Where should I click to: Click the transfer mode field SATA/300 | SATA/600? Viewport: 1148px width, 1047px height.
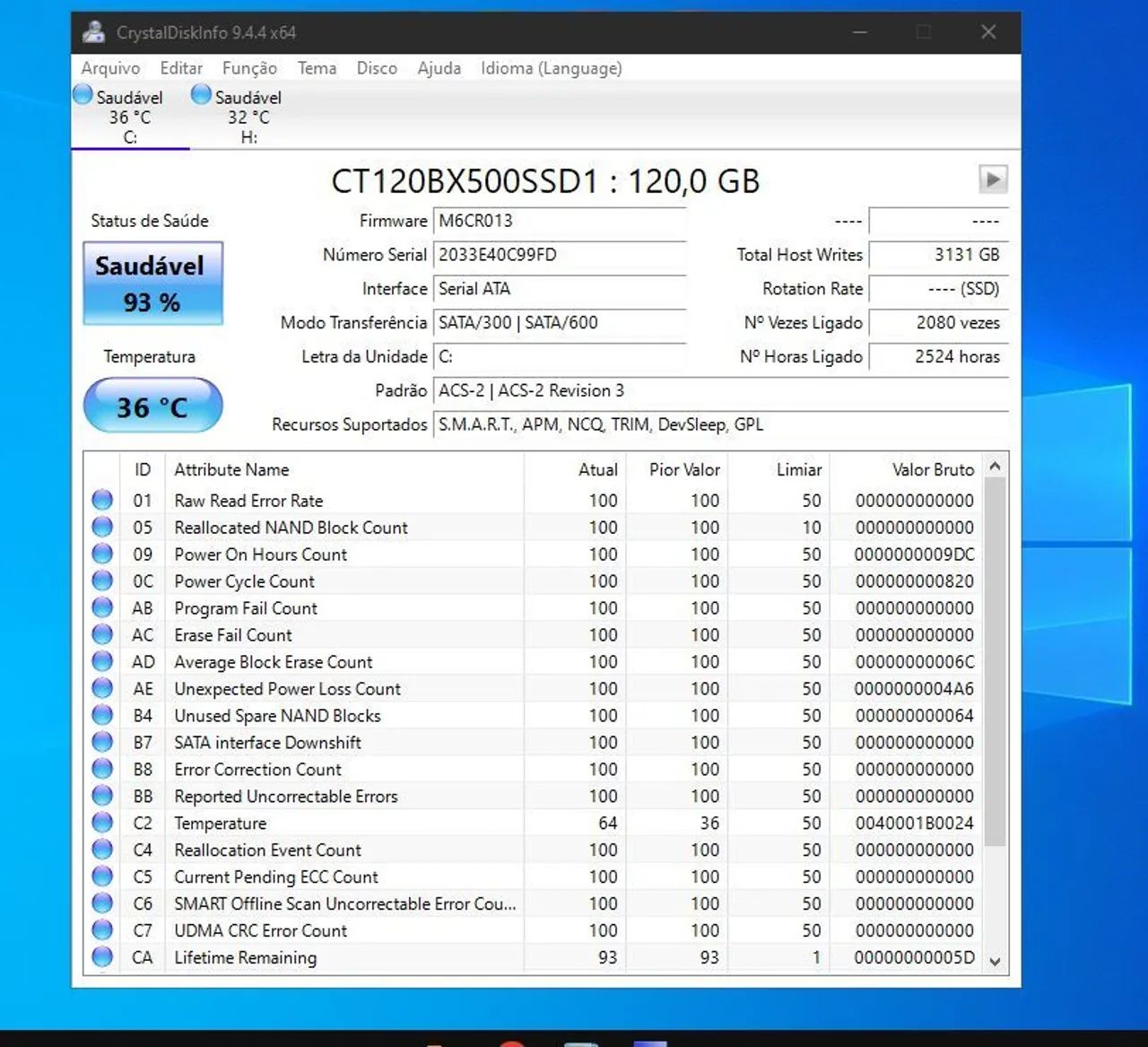(560, 323)
